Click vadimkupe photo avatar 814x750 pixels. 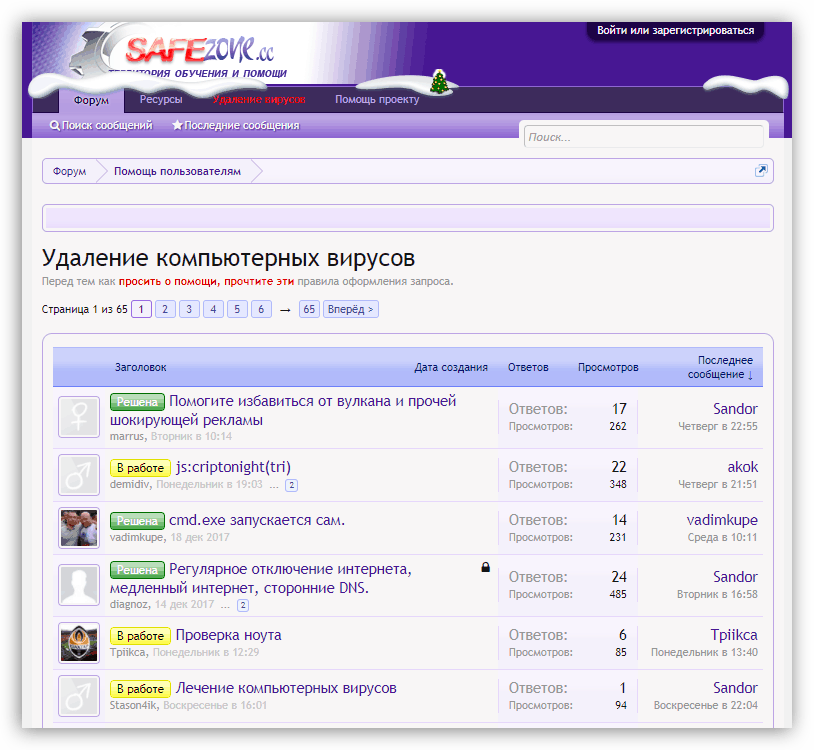[x=79, y=528]
